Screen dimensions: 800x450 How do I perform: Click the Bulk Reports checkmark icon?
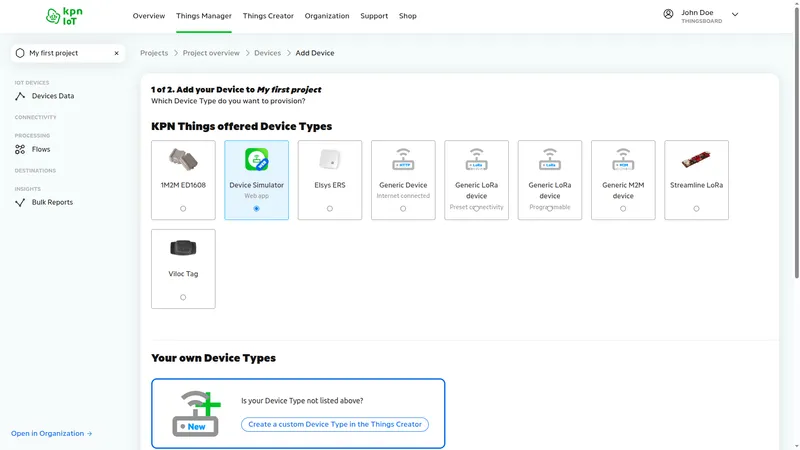(20, 203)
